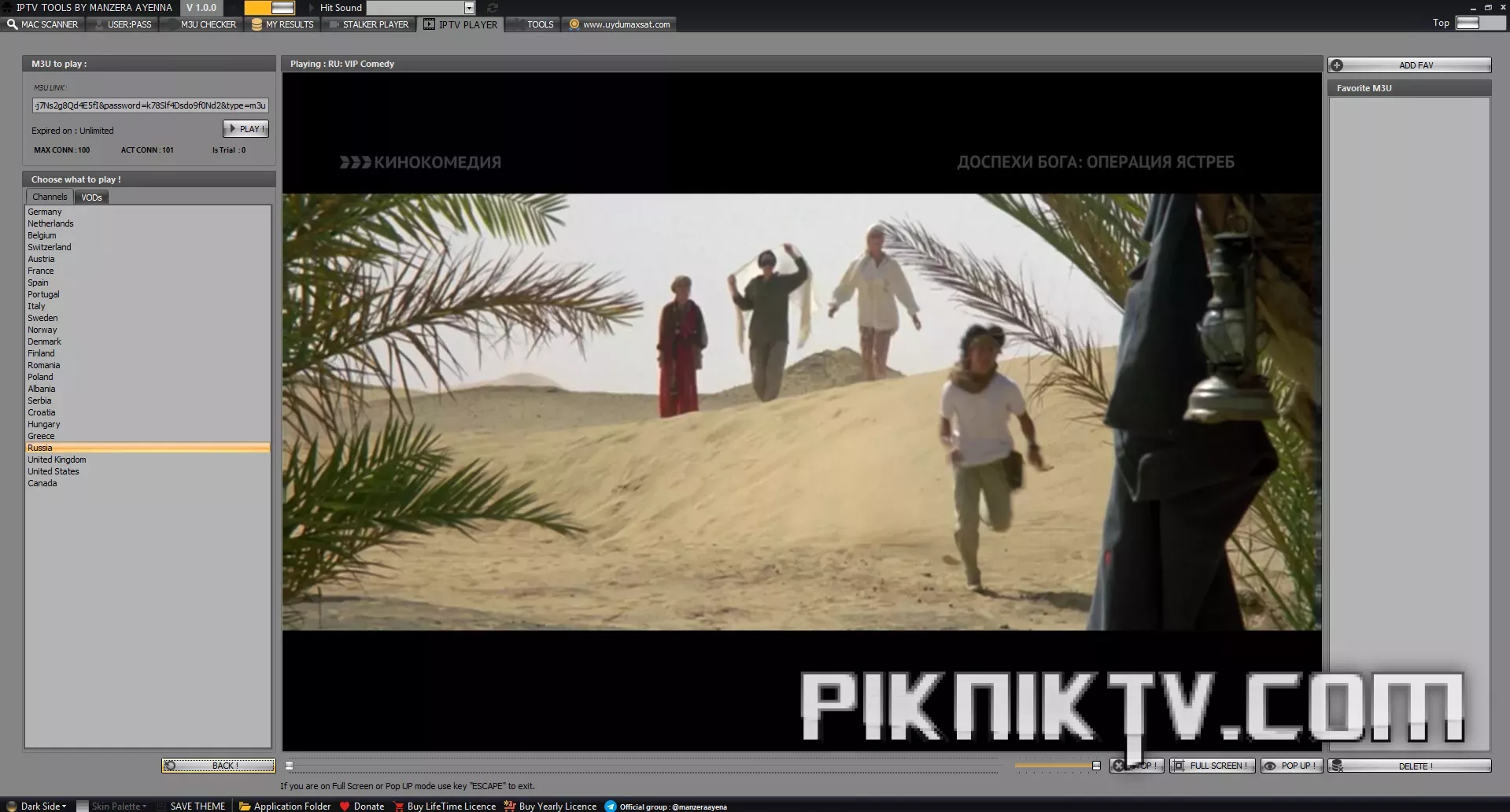Open the www.uydumaxsat.com tab
This screenshot has width=1510, height=812.
(619, 24)
